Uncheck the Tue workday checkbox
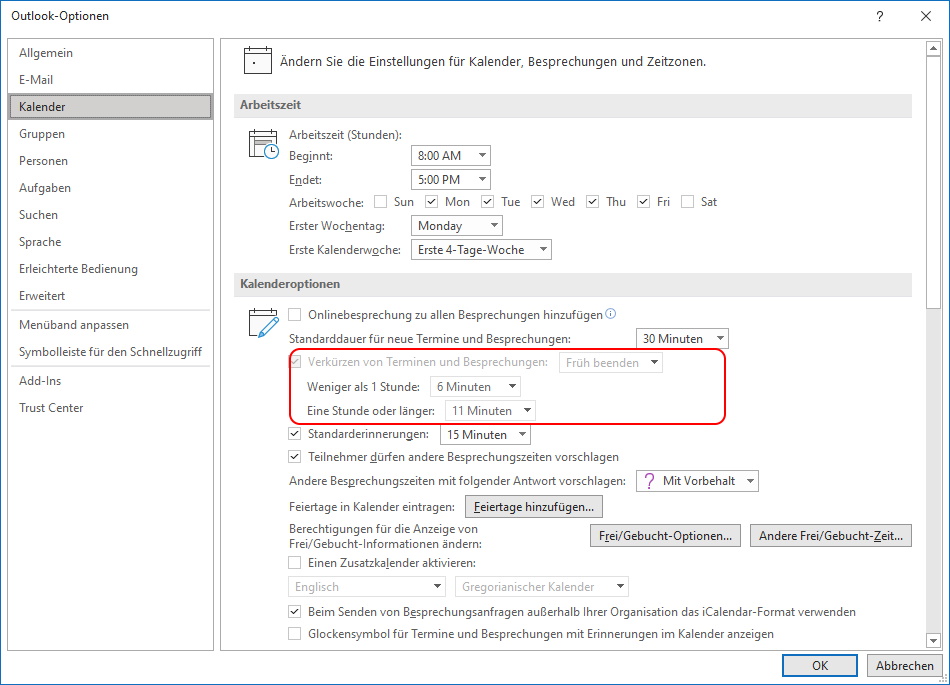This screenshot has height=685, width=950. [x=488, y=202]
